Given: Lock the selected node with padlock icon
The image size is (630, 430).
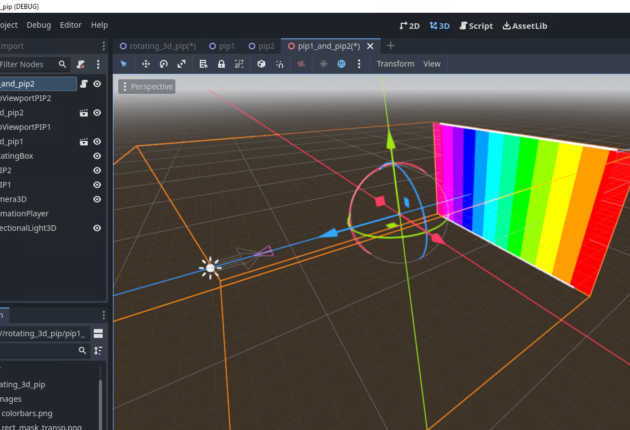Looking at the screenshot, I should (x=221, y=64).
